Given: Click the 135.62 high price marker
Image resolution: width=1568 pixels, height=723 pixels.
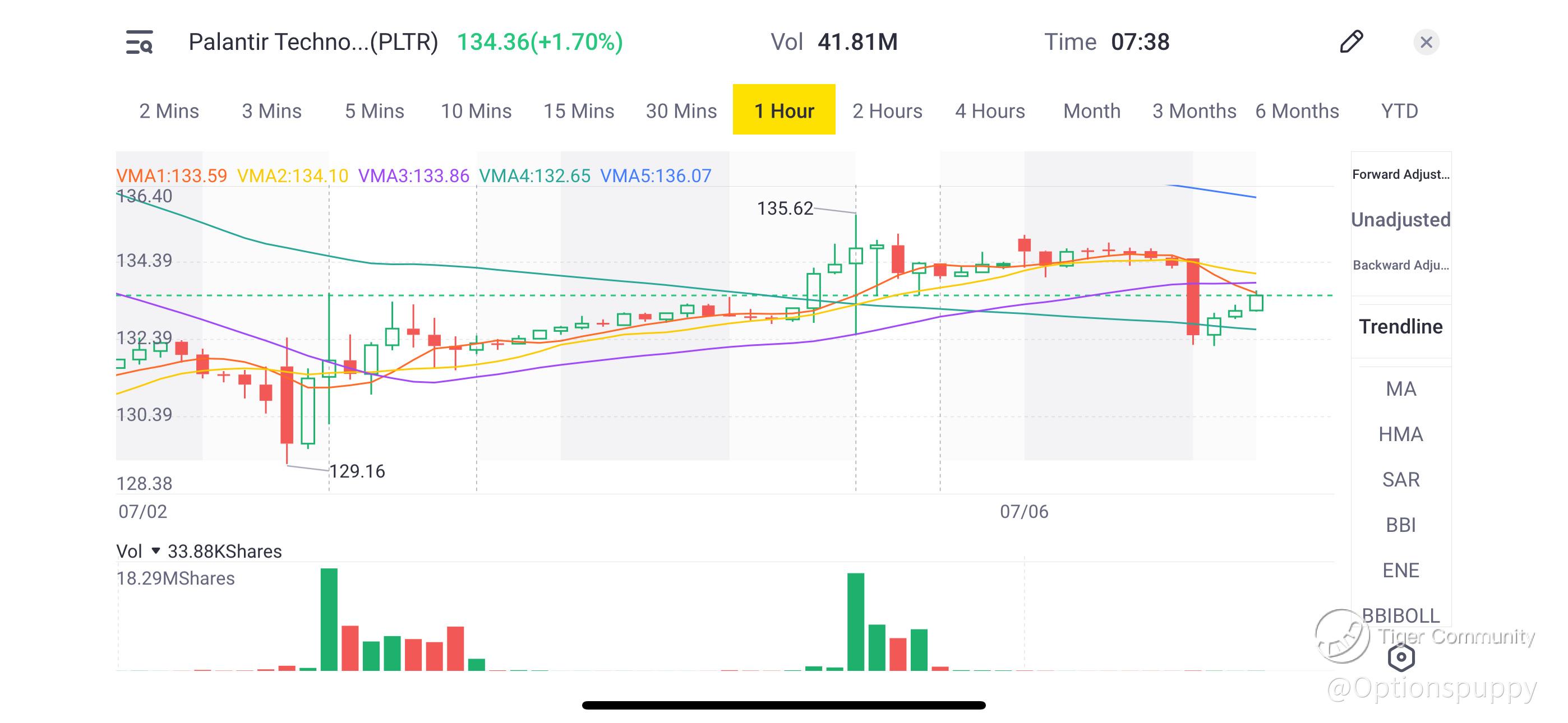Looking at the screenshot, I should tap(784, 208).
